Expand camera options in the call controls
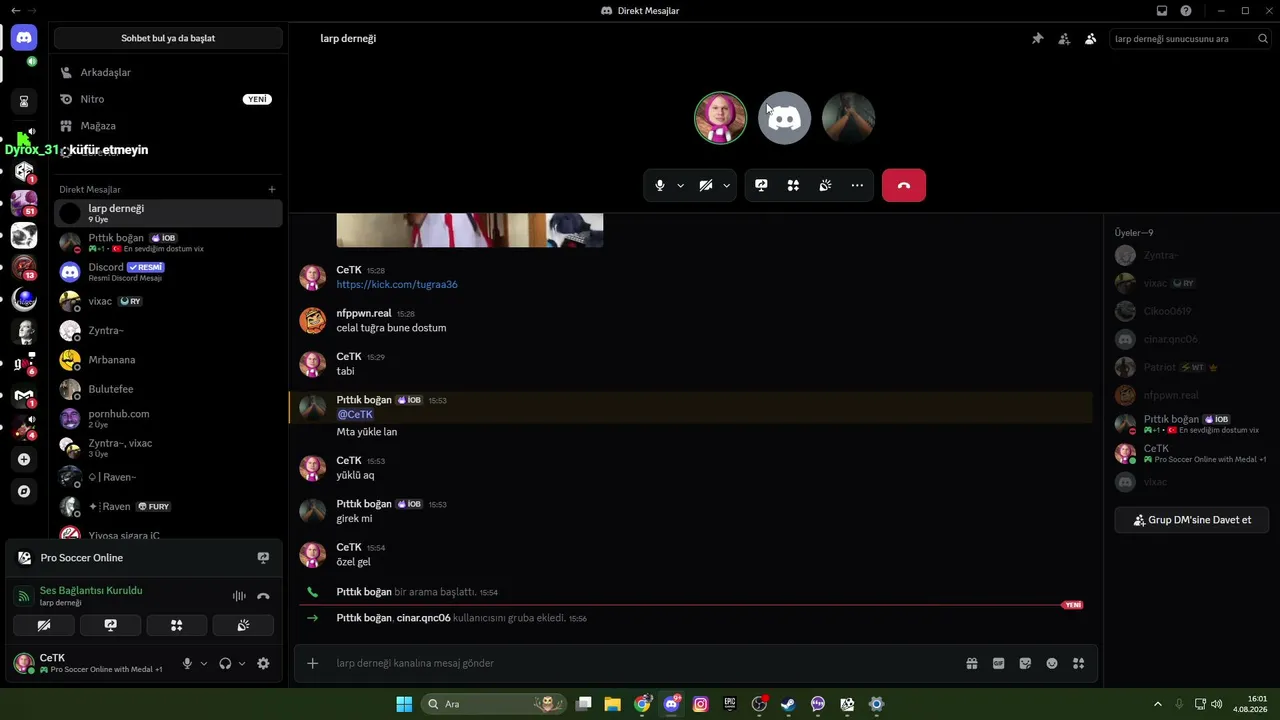Image resolution: width=1280 pixels, height=720 pixels. (727, 185)
